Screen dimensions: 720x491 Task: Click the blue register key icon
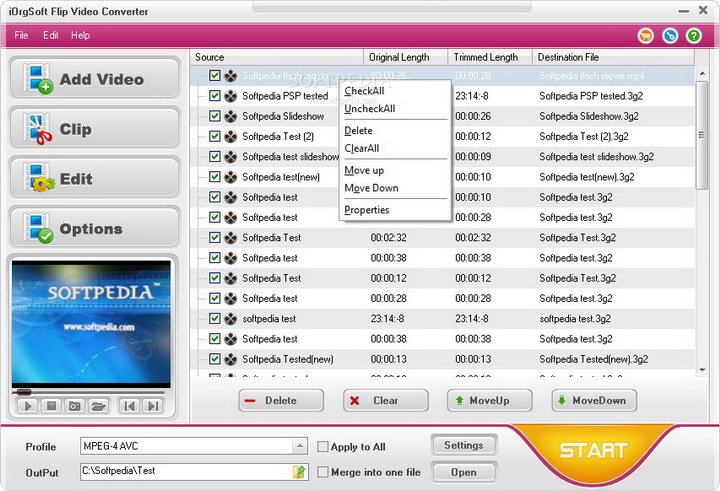pyautogui.click(x=670, y=36)
